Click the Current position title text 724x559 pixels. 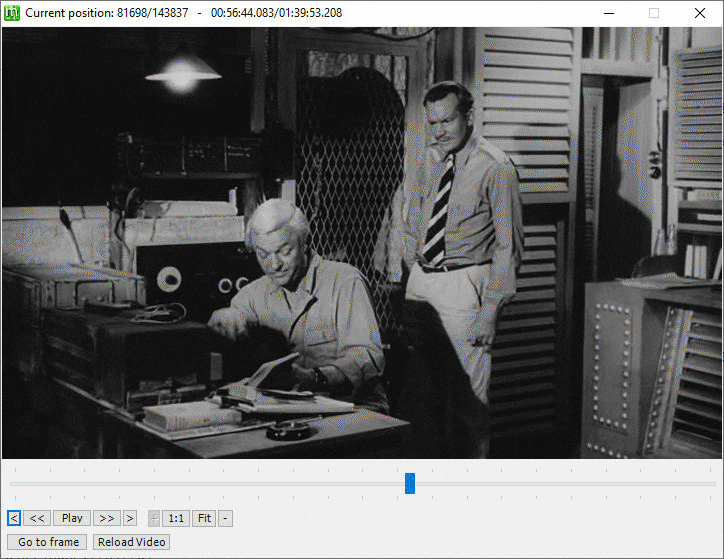(x=184, y=13)
